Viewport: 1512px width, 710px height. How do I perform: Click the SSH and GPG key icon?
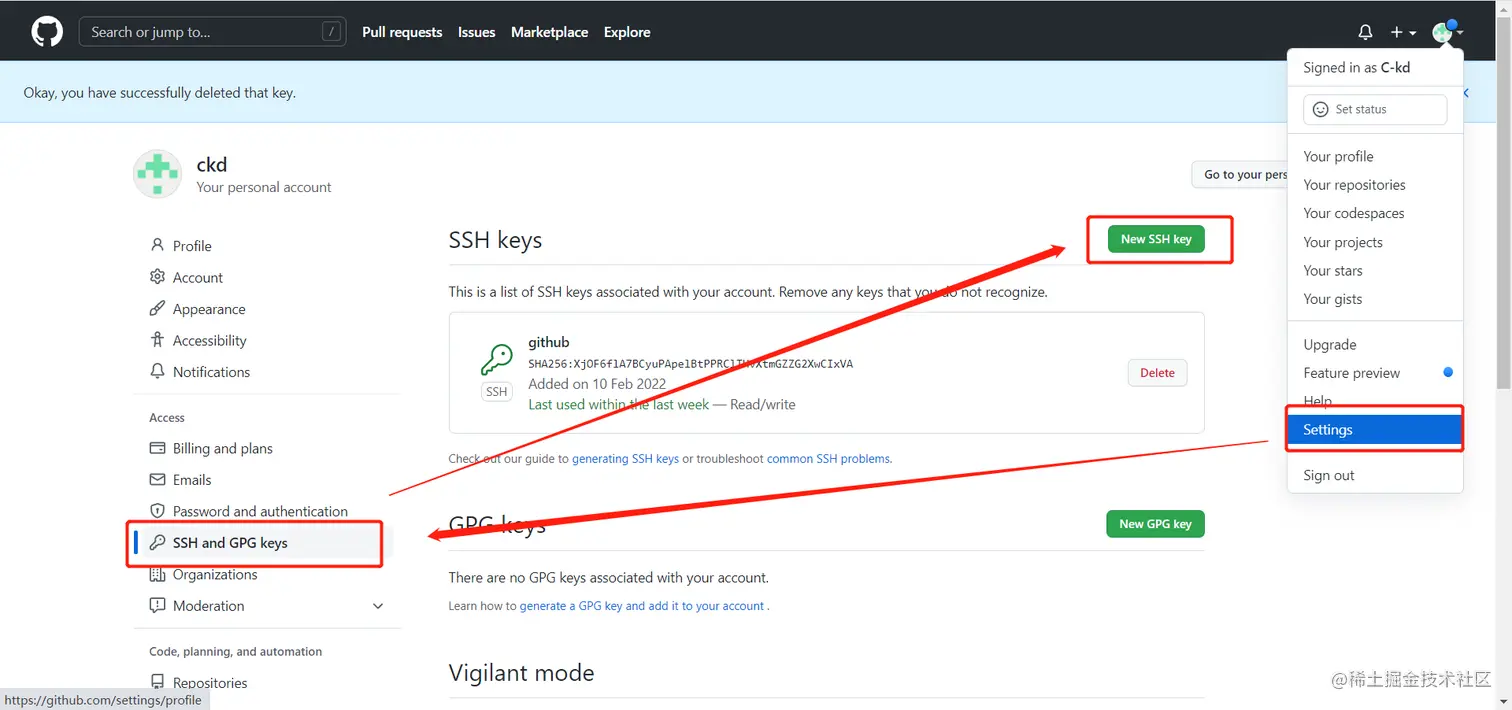[157, 543]
